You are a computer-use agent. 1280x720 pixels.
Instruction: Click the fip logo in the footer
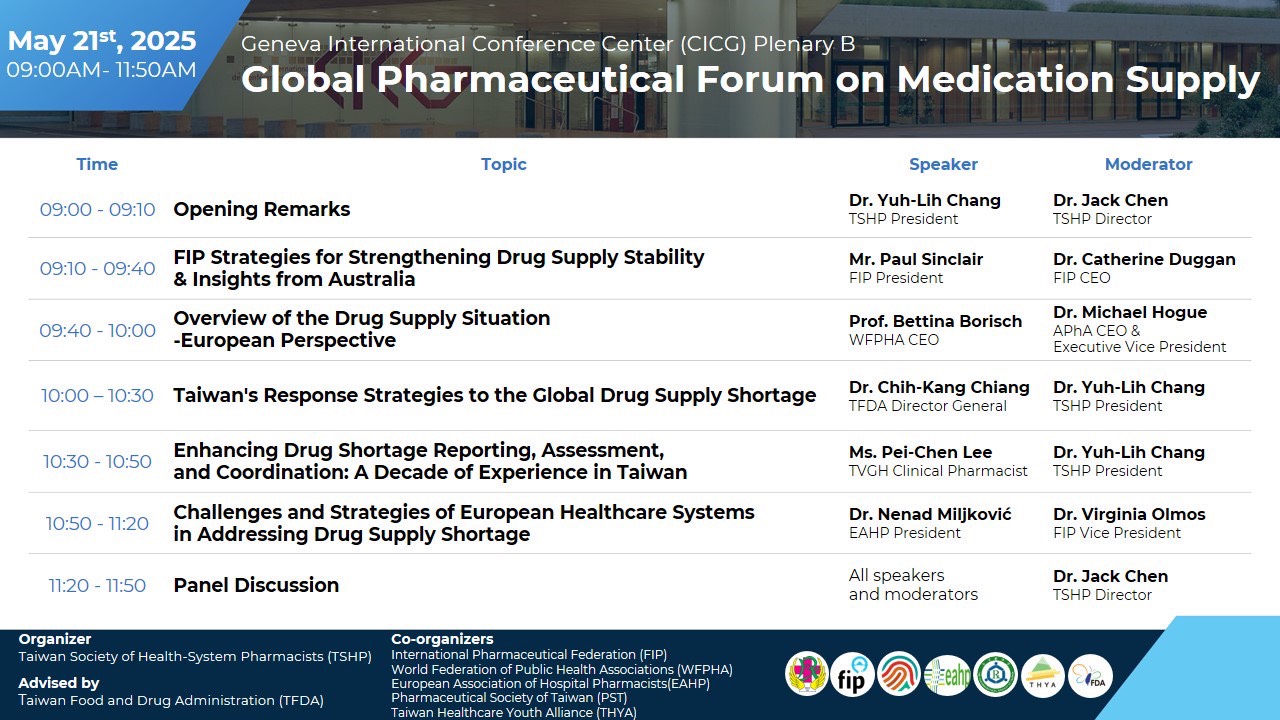click(x=853, y=675)
